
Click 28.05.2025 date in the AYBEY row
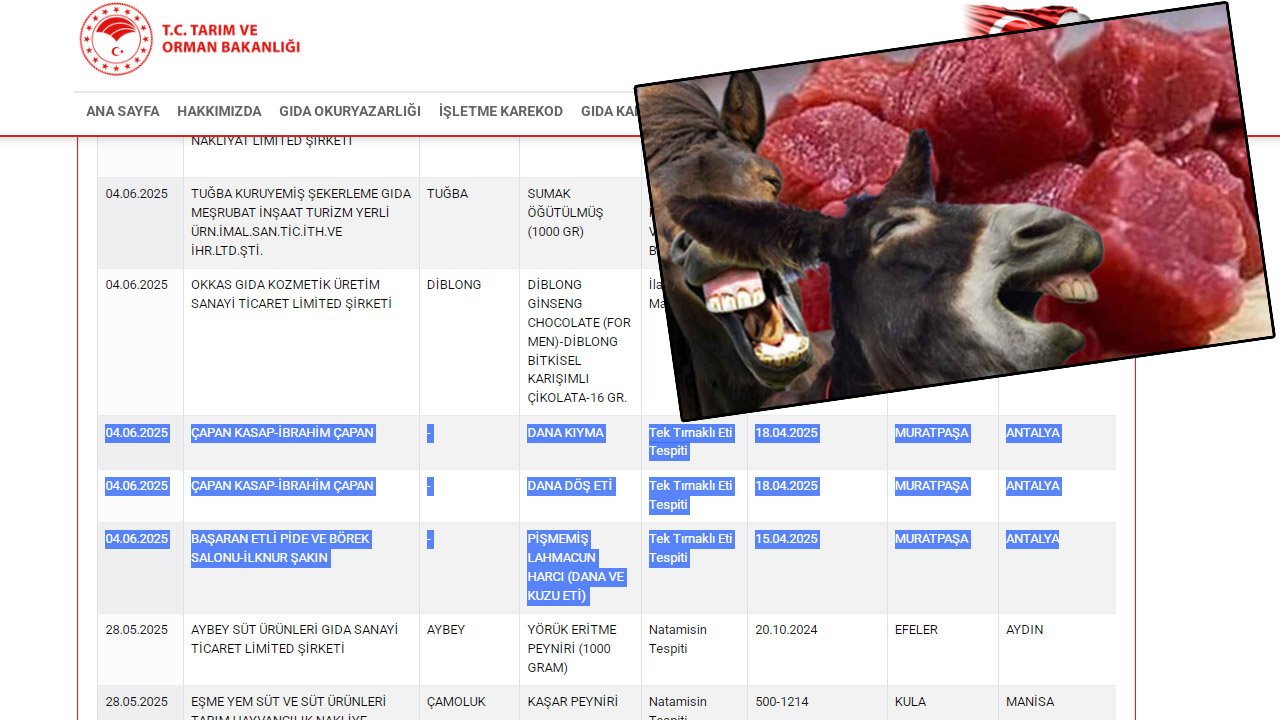point(140,649)
